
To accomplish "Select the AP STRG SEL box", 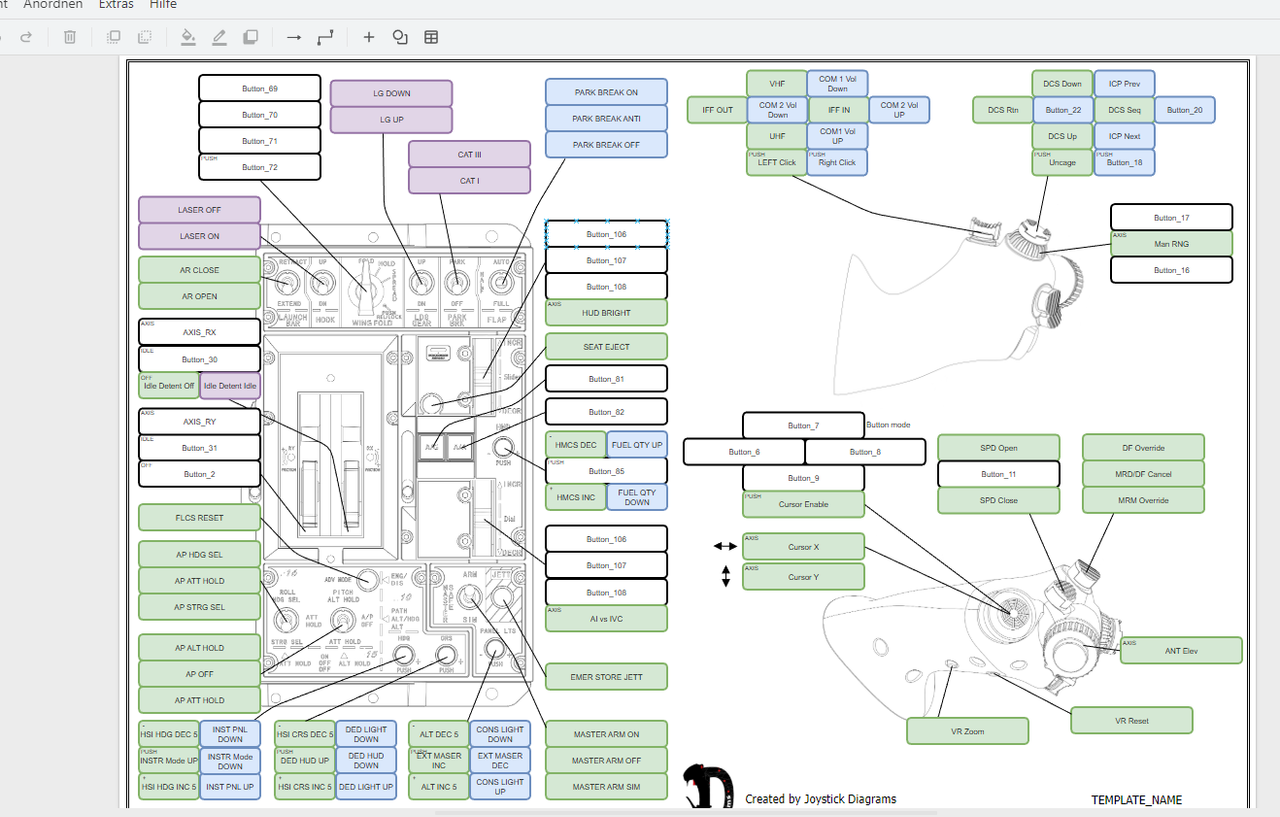I will click(199, 607).
